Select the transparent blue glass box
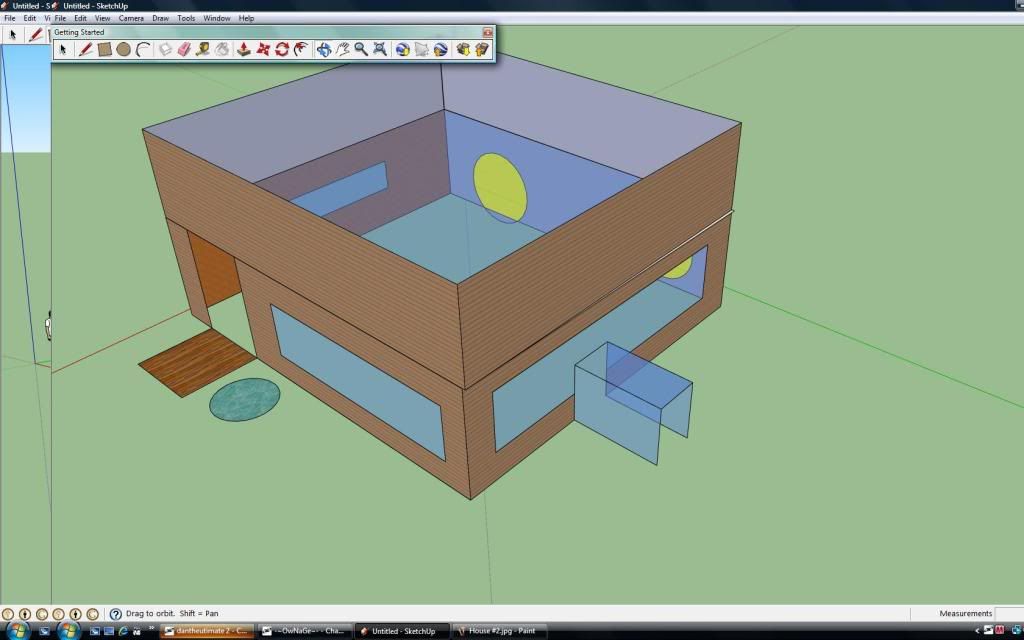This screenshot has width=1024, height=640. click(632, 402)
